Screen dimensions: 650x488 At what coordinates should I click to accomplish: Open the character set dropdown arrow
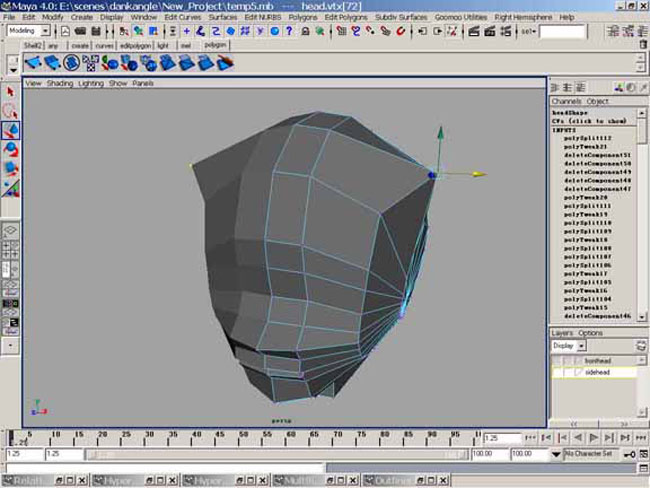[556, 454]
